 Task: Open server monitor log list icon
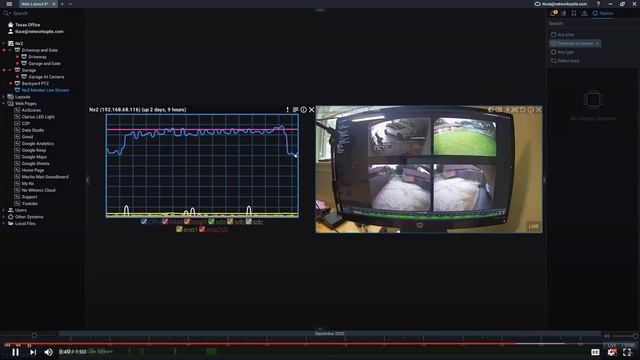(296, 110)
